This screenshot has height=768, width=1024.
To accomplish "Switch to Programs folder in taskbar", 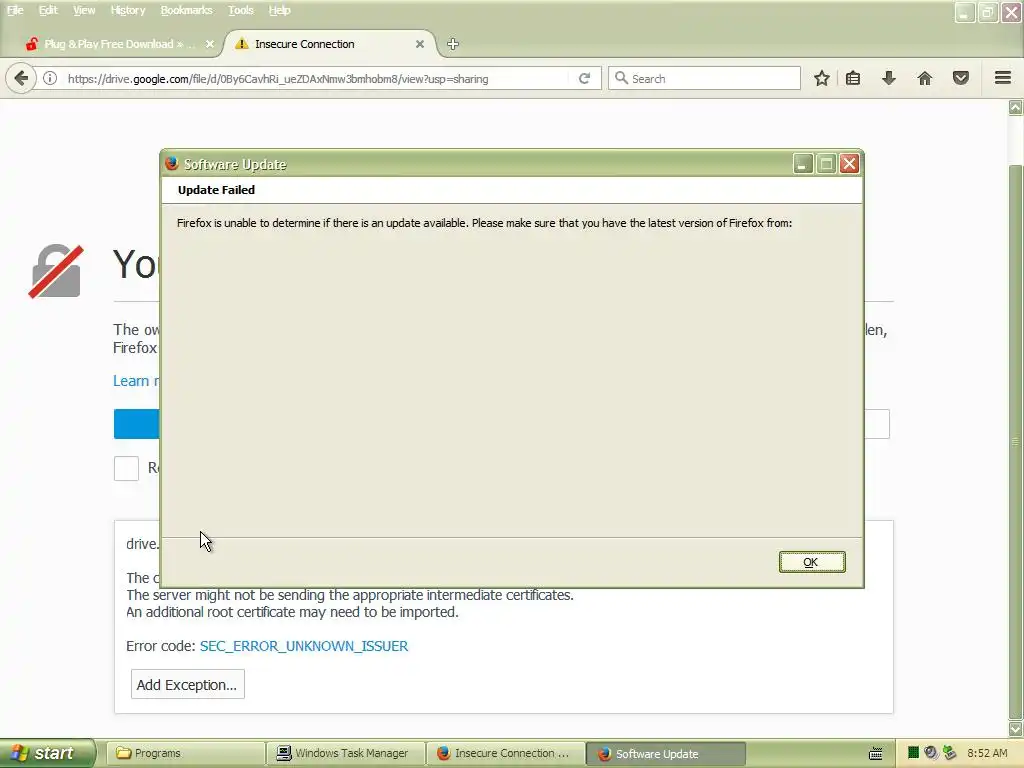I will coord(185,753).
